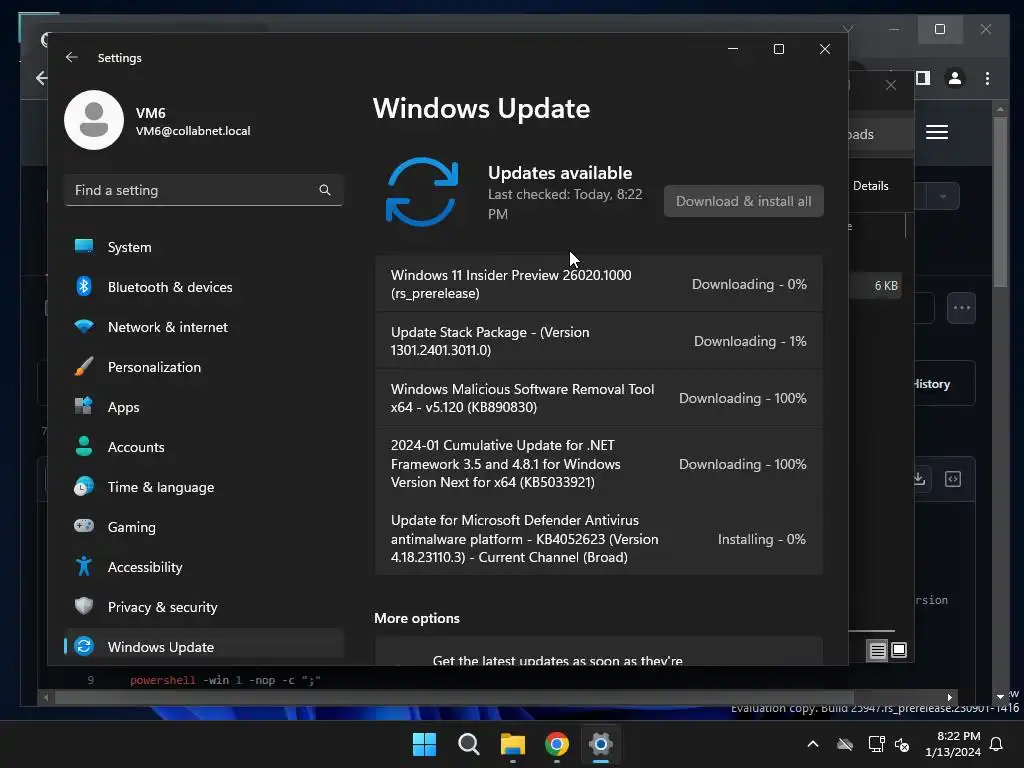
Task: Click the horizontal scrollbar right arrow
Action: click(950, 697)
